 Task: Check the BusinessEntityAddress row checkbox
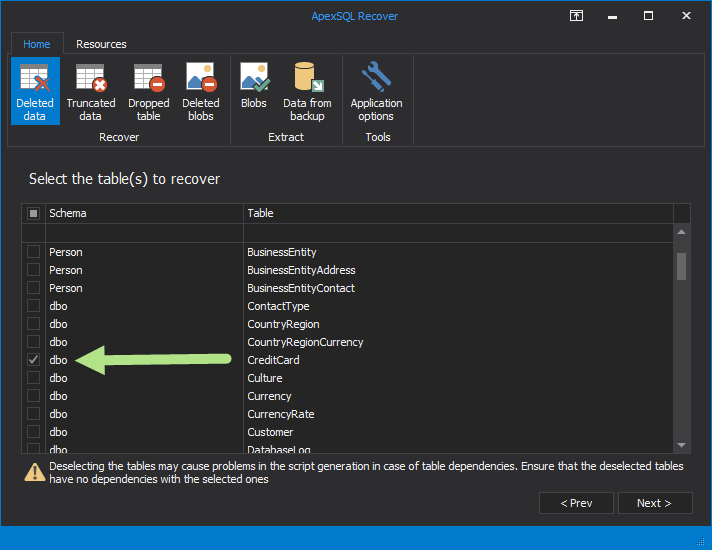coord(33,270)
